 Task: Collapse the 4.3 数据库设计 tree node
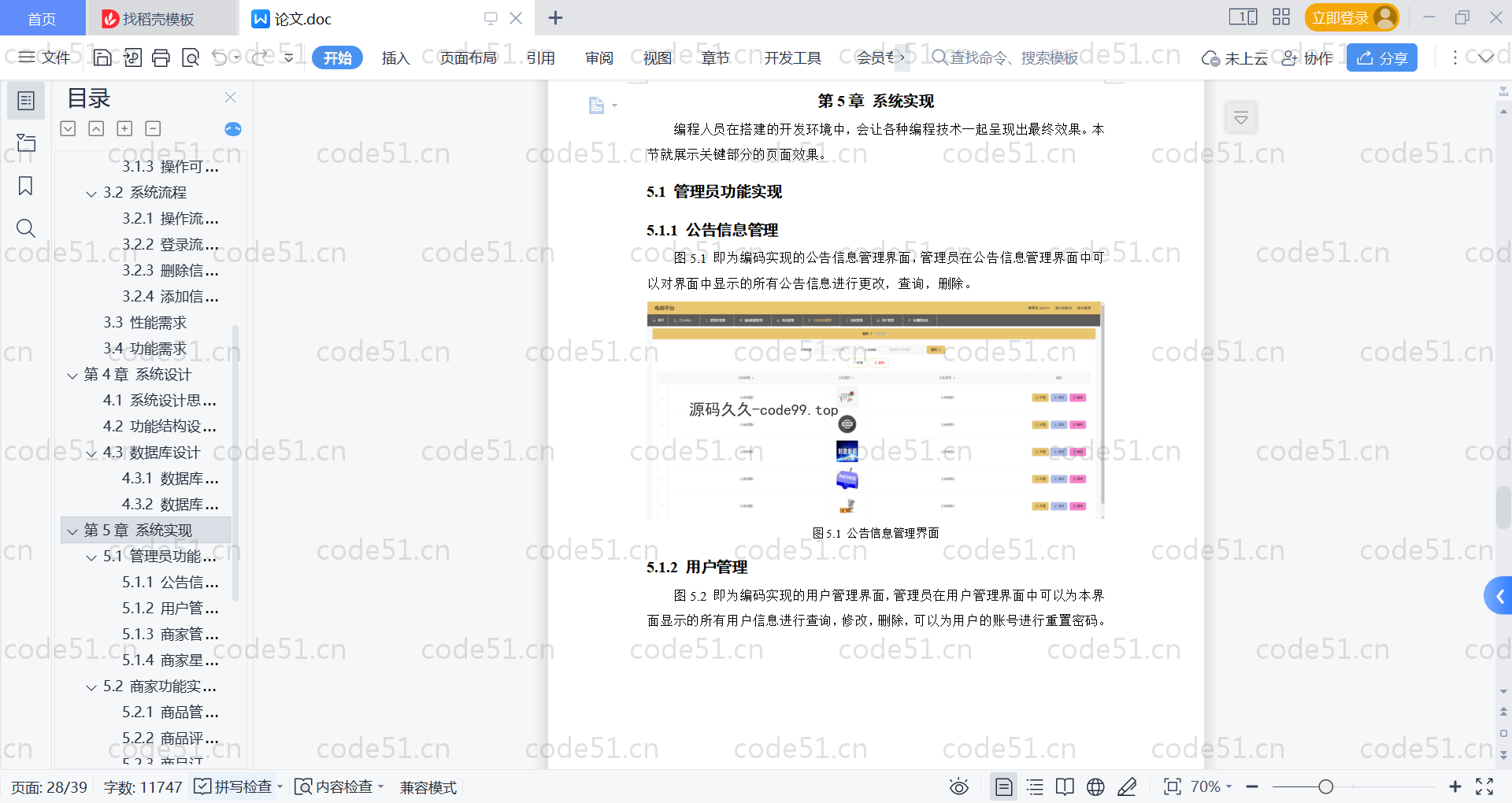(91, 453)
